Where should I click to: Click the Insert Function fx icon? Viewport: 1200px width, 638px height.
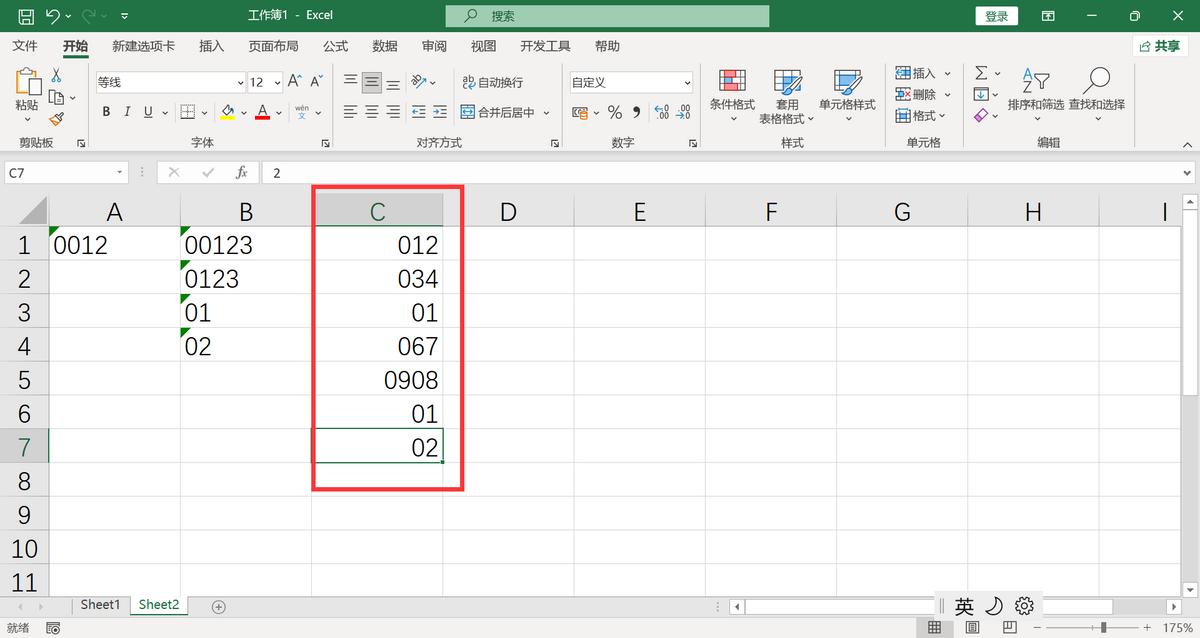click(x=241, y=173)
